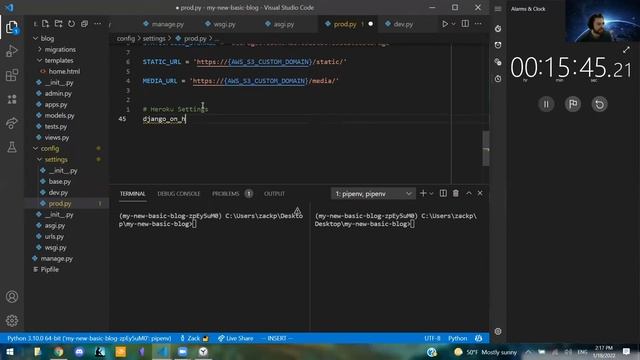Open the terminal selector dropdown pipenv

pos(373,194)
